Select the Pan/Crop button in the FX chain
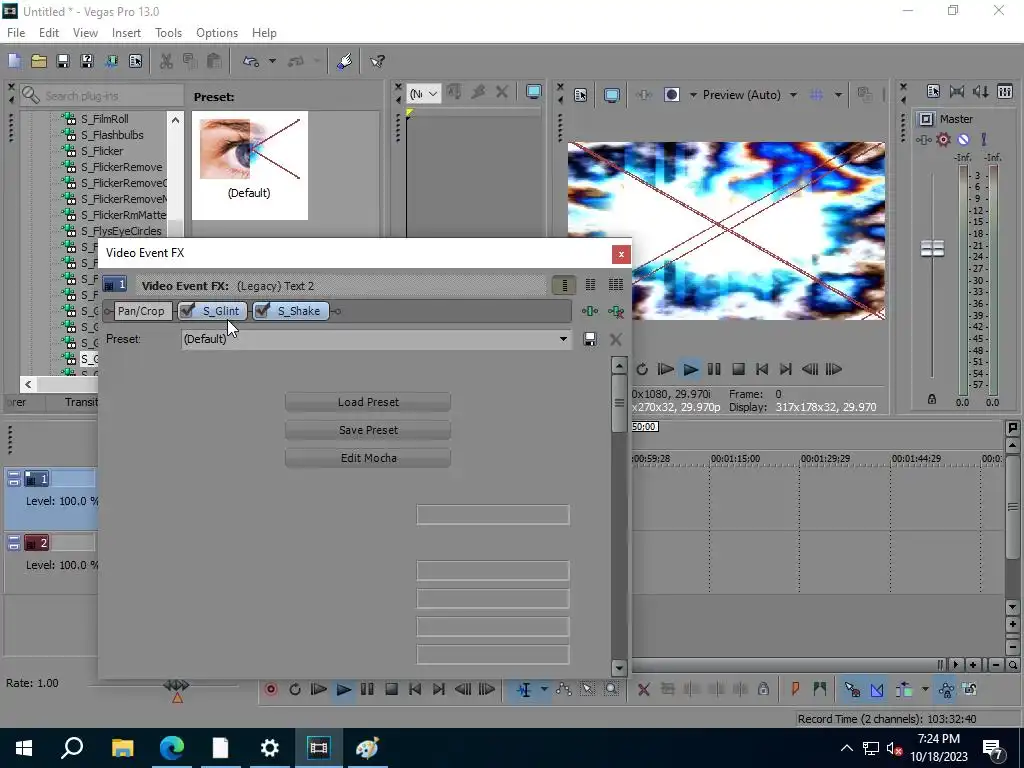 coord(141,311)
